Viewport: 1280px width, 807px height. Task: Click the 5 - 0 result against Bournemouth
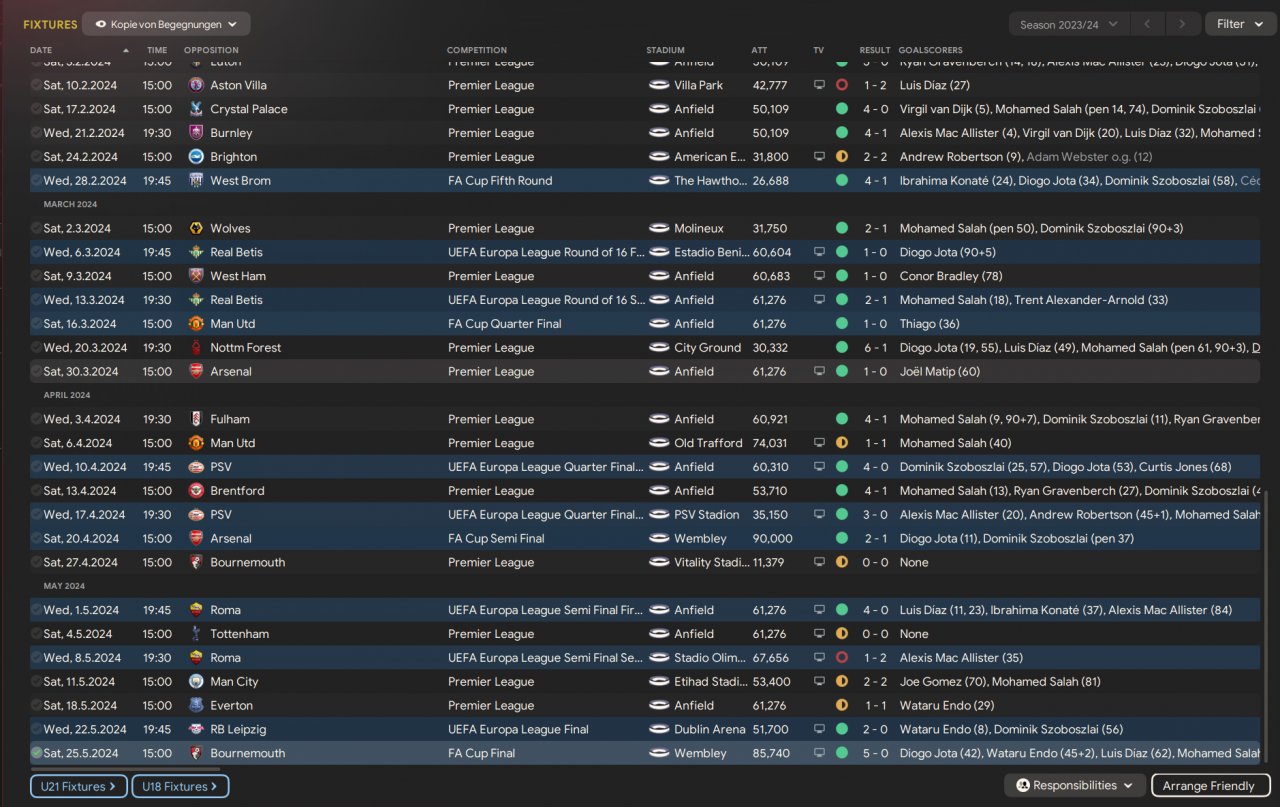click(876, 753)
